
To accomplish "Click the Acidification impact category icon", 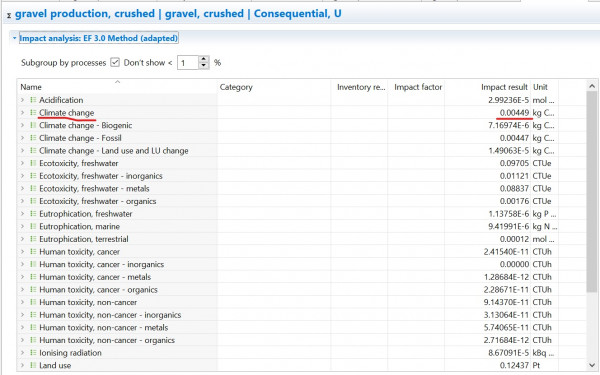I will point(33,100).
